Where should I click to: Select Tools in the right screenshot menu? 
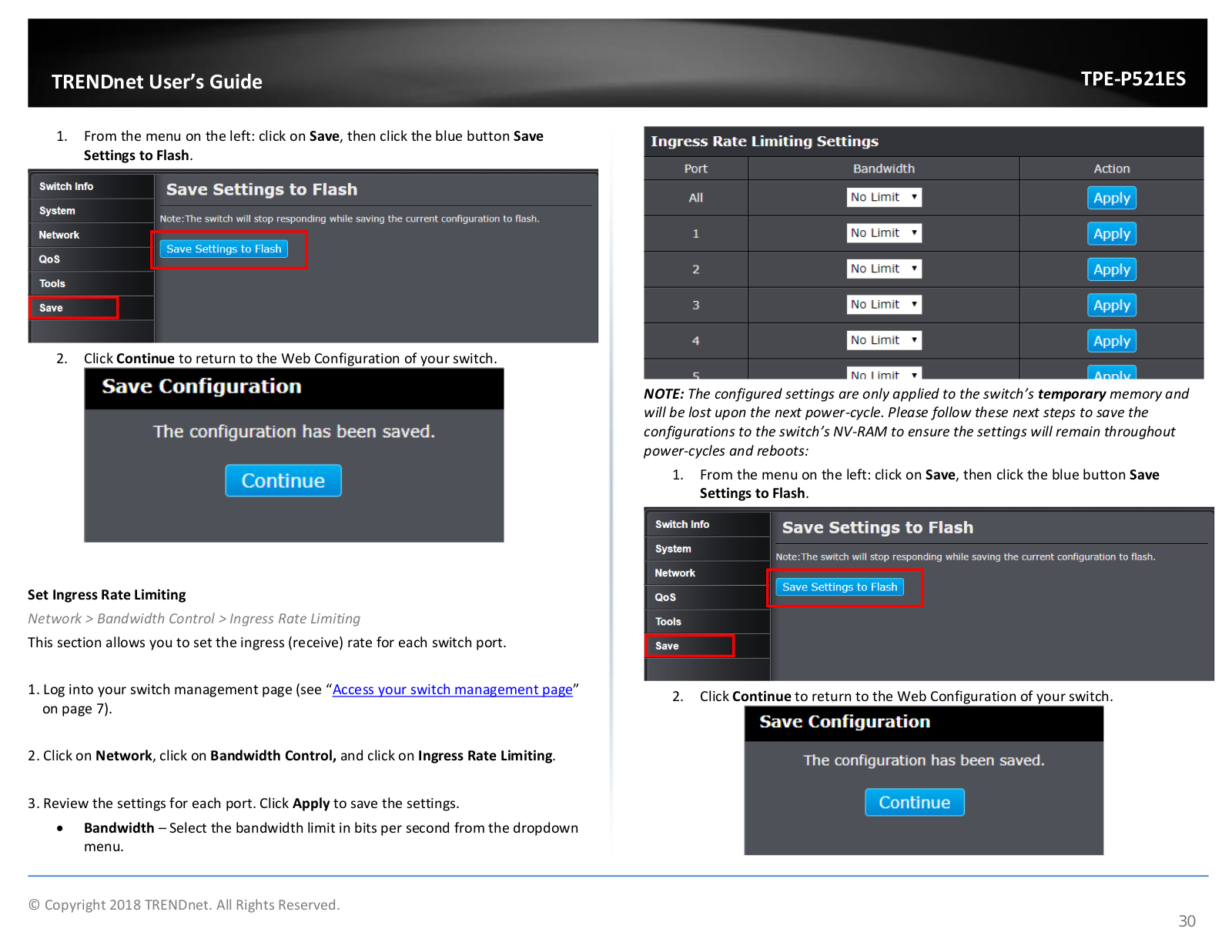point(708,622)
